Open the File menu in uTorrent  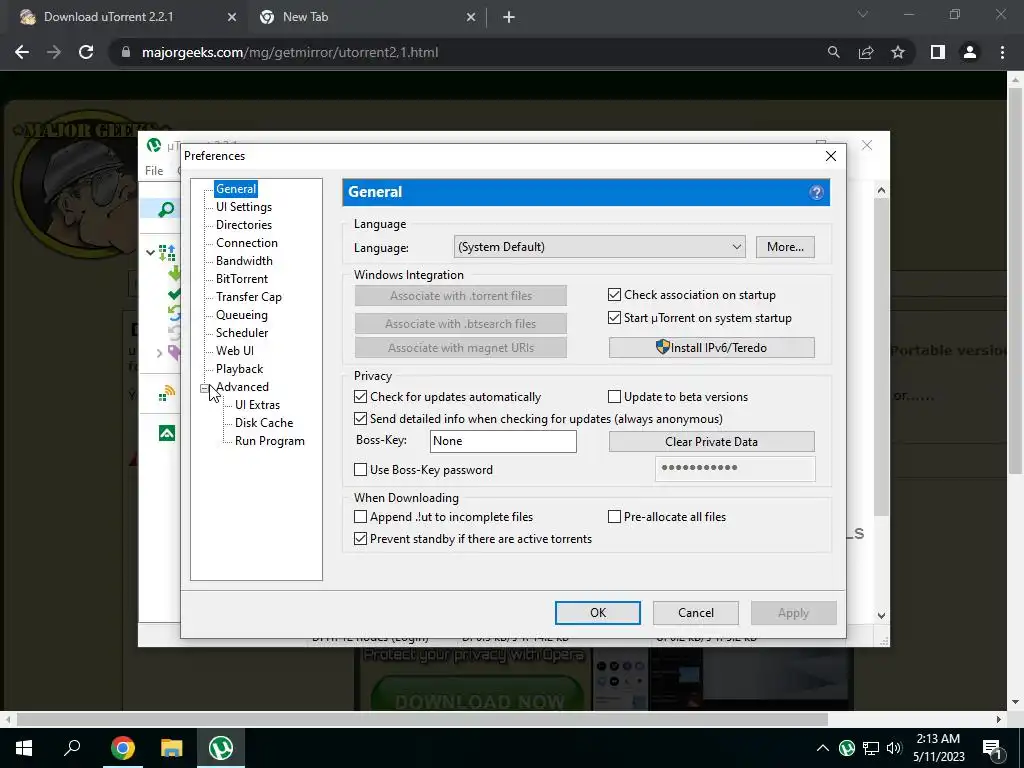(154, 171)
